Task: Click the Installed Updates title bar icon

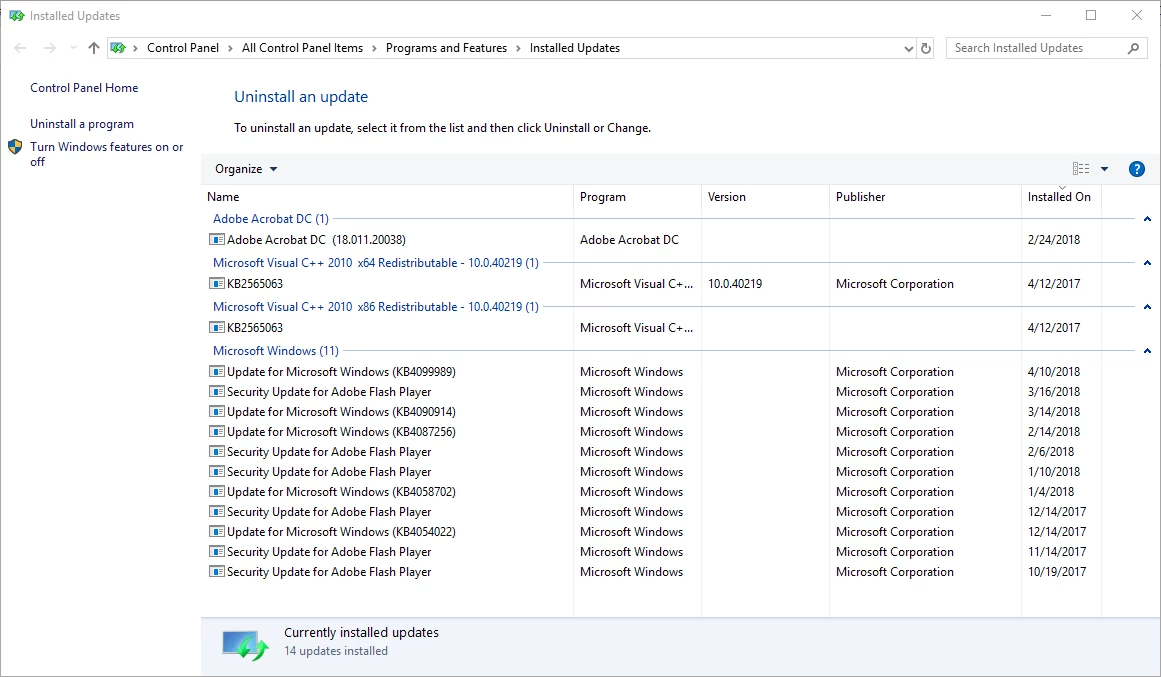Action: pos(16,16)
